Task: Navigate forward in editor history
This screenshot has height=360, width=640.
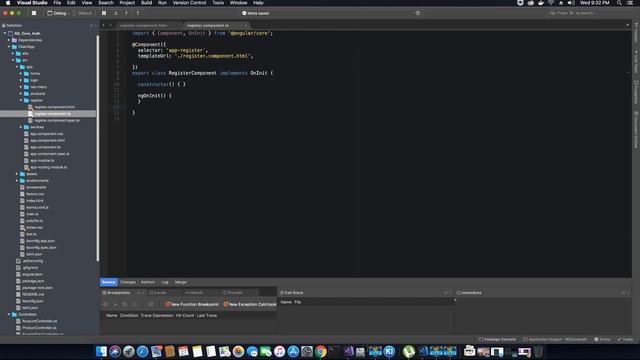Action: point(110,25)
